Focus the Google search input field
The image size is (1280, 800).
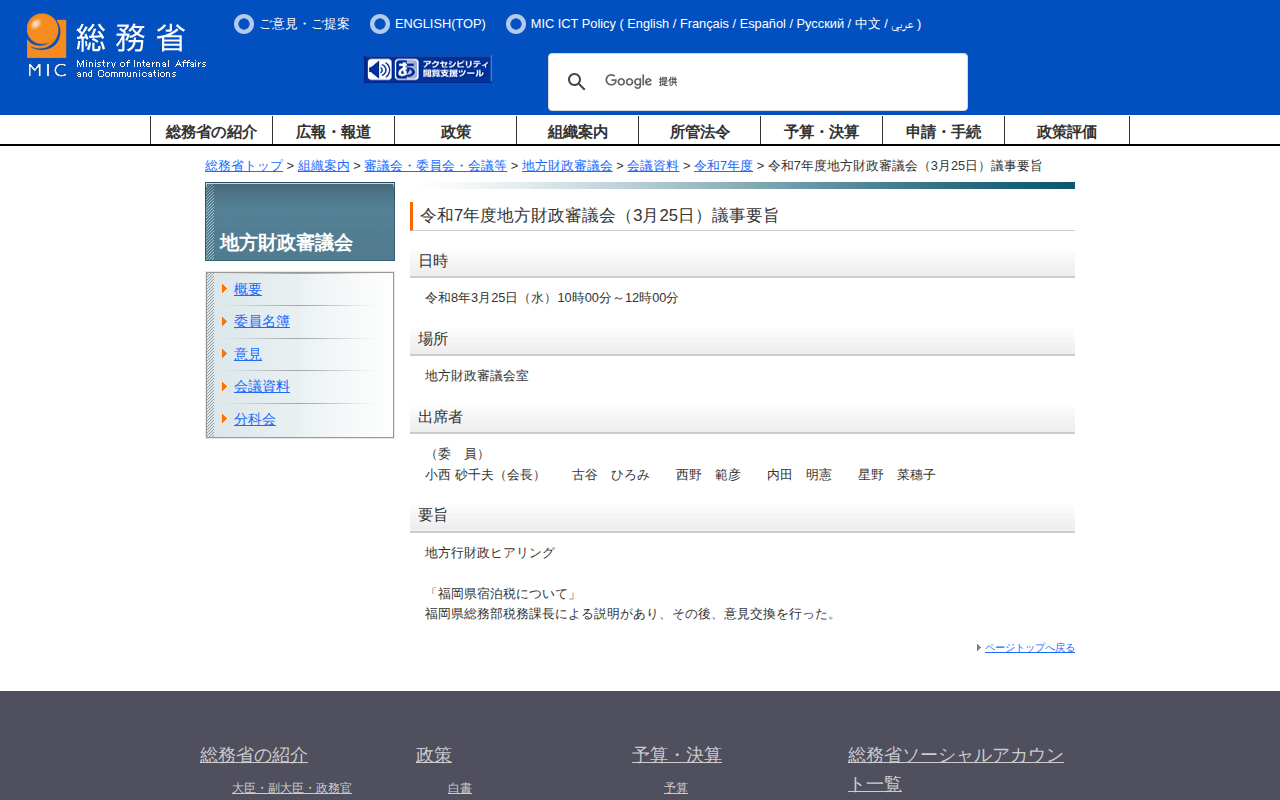click(800, 82)
